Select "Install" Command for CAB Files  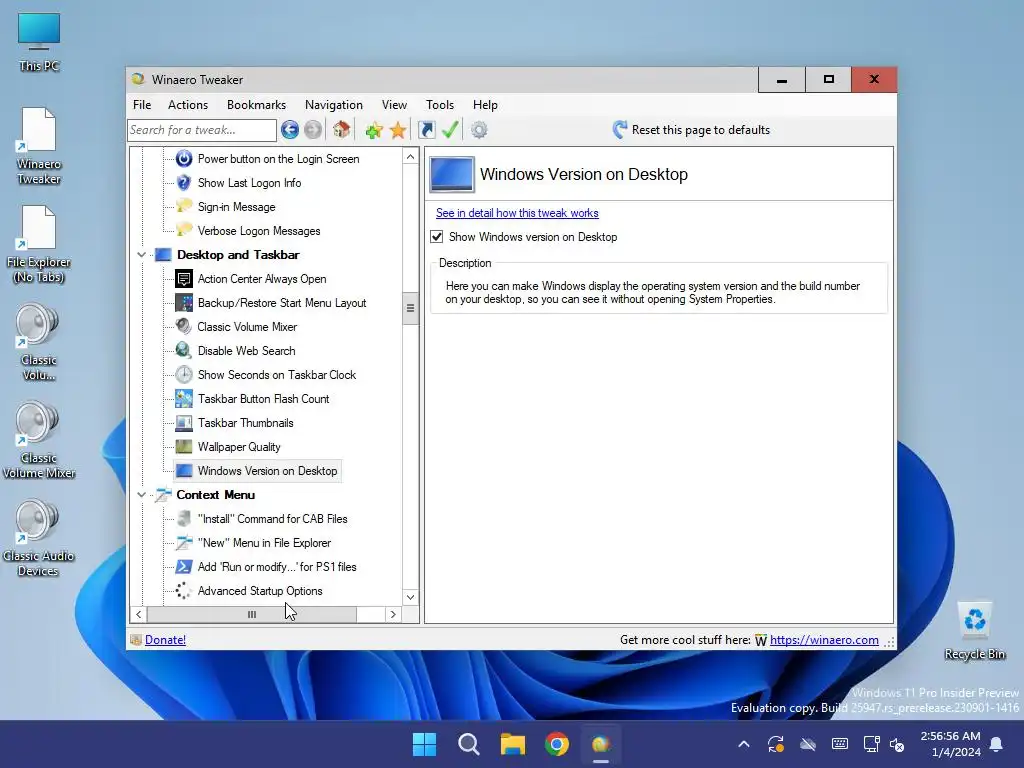(x=272, y=519)
